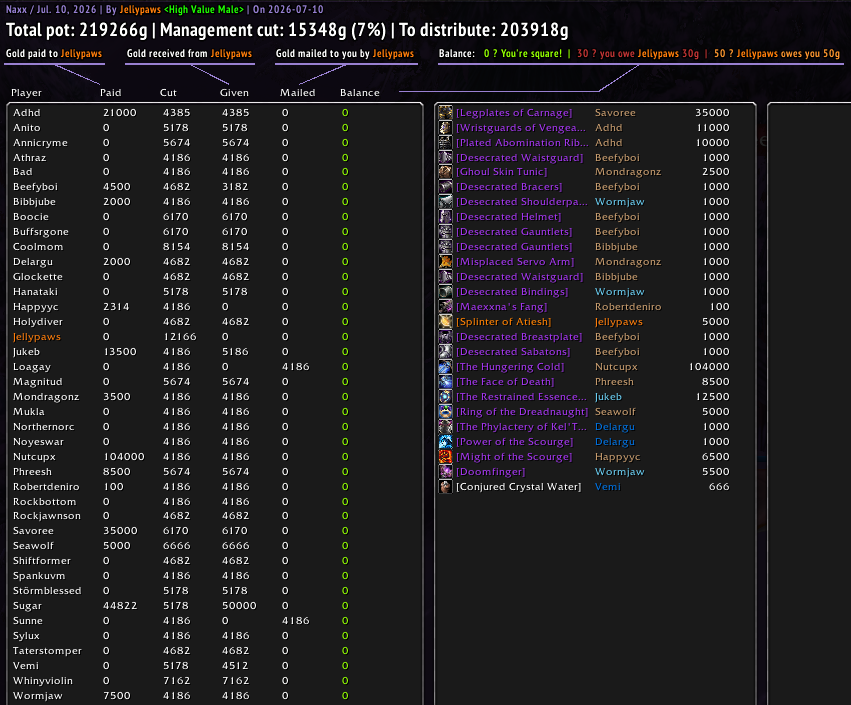Select the Paid column header
The image size is (851, 705).
coord(111,93)
